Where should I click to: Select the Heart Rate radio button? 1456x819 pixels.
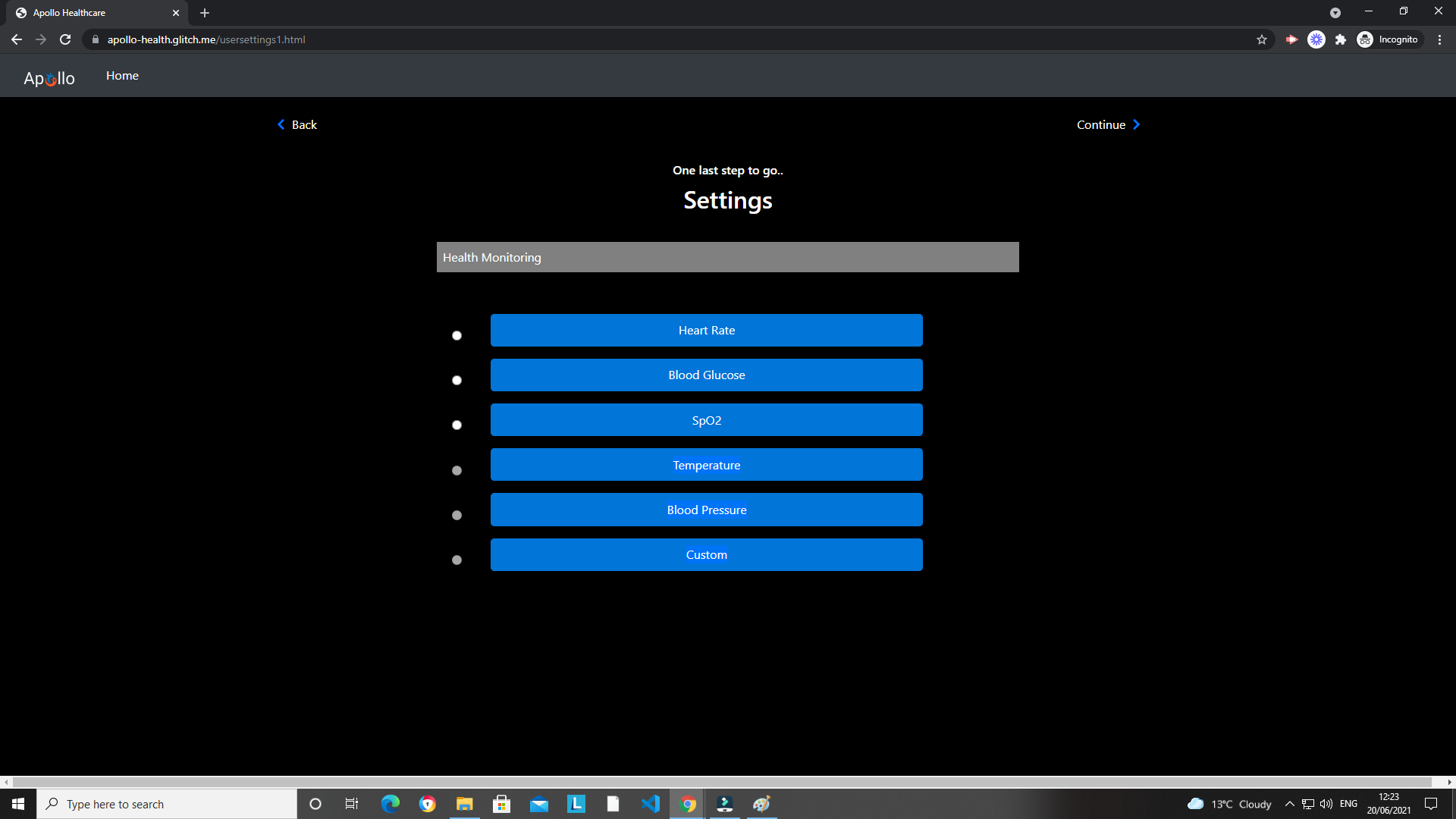pos(457,335)
